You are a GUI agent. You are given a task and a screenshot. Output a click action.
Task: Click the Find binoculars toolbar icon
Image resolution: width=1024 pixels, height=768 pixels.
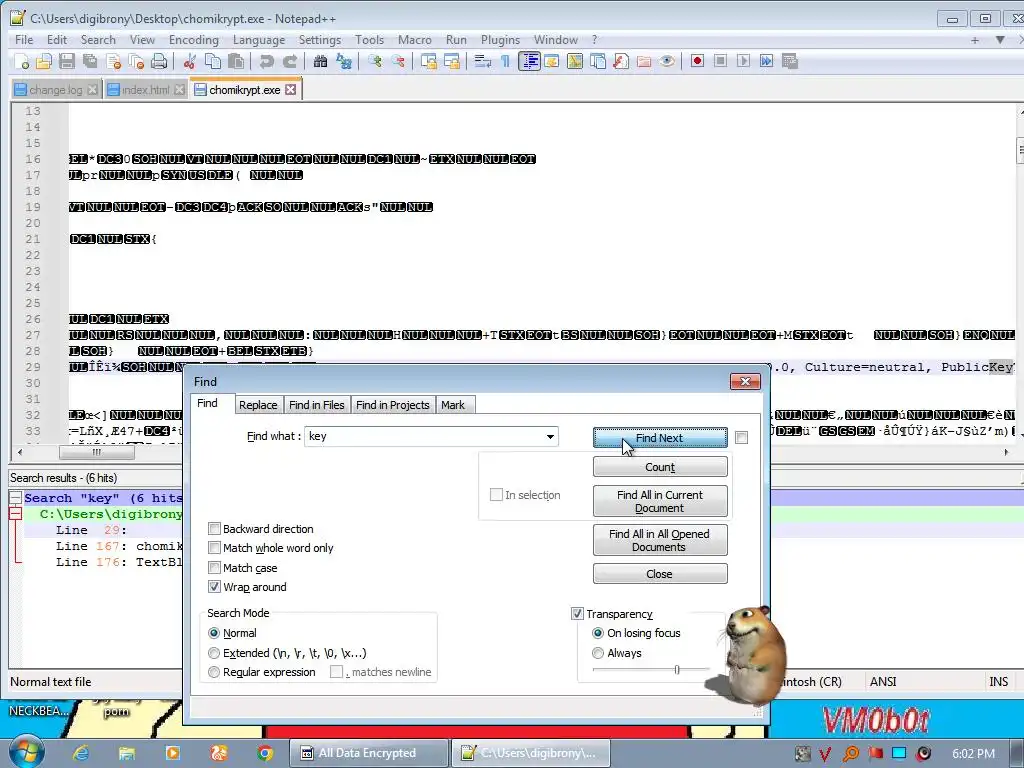[x=320, y=61]
